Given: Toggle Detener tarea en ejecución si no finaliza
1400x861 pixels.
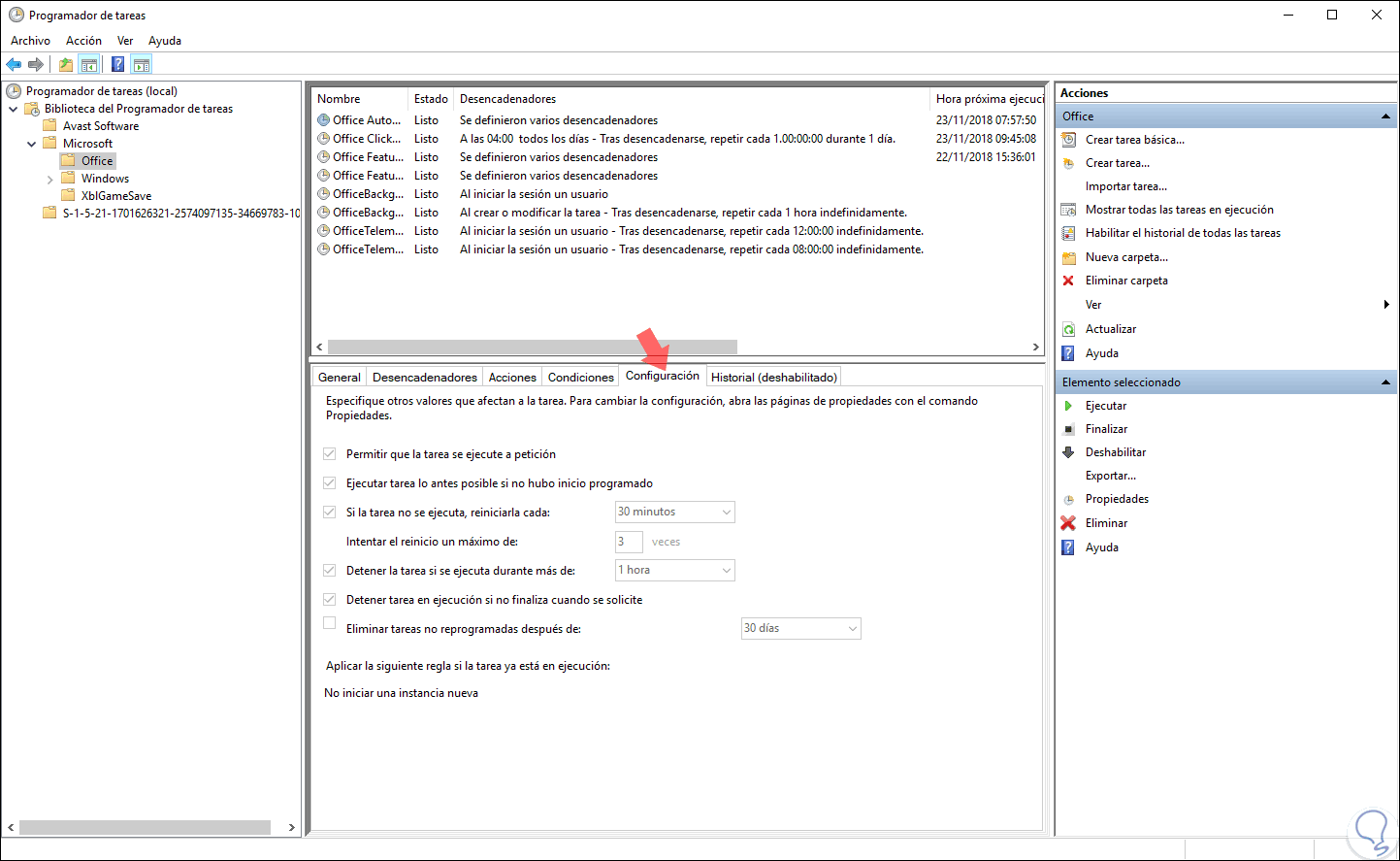Looking at the screenshot, I should click(x=330, y=599).
